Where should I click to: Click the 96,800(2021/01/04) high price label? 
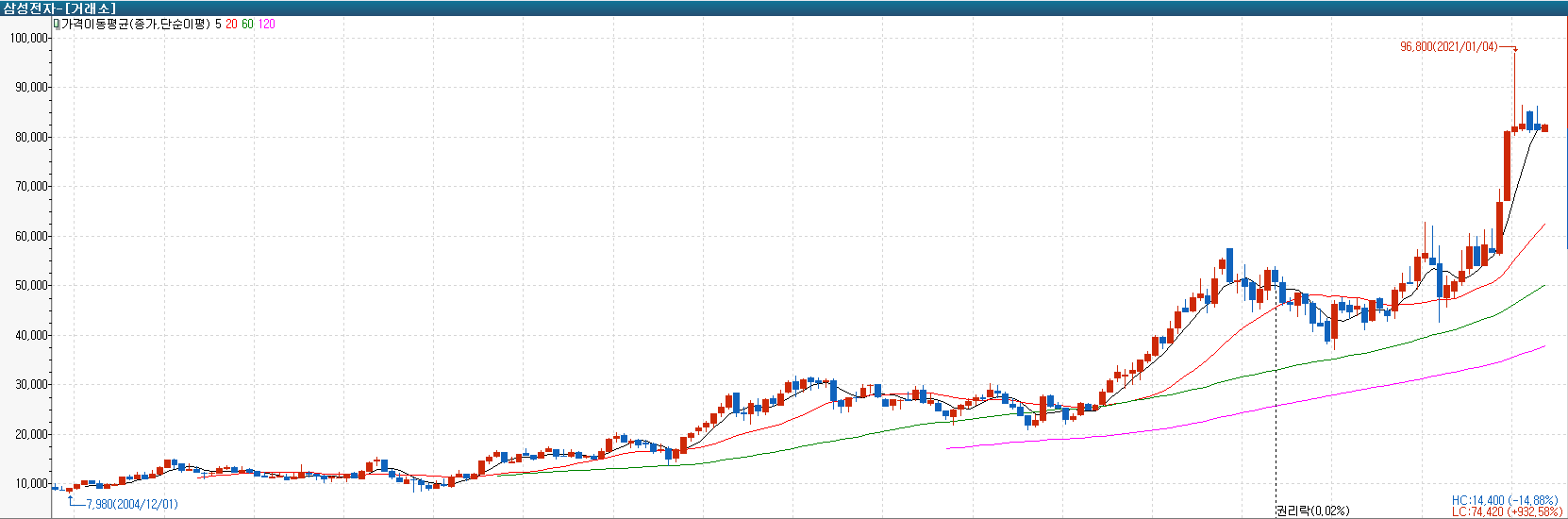pyautogui.click(x=1448, y=46)
